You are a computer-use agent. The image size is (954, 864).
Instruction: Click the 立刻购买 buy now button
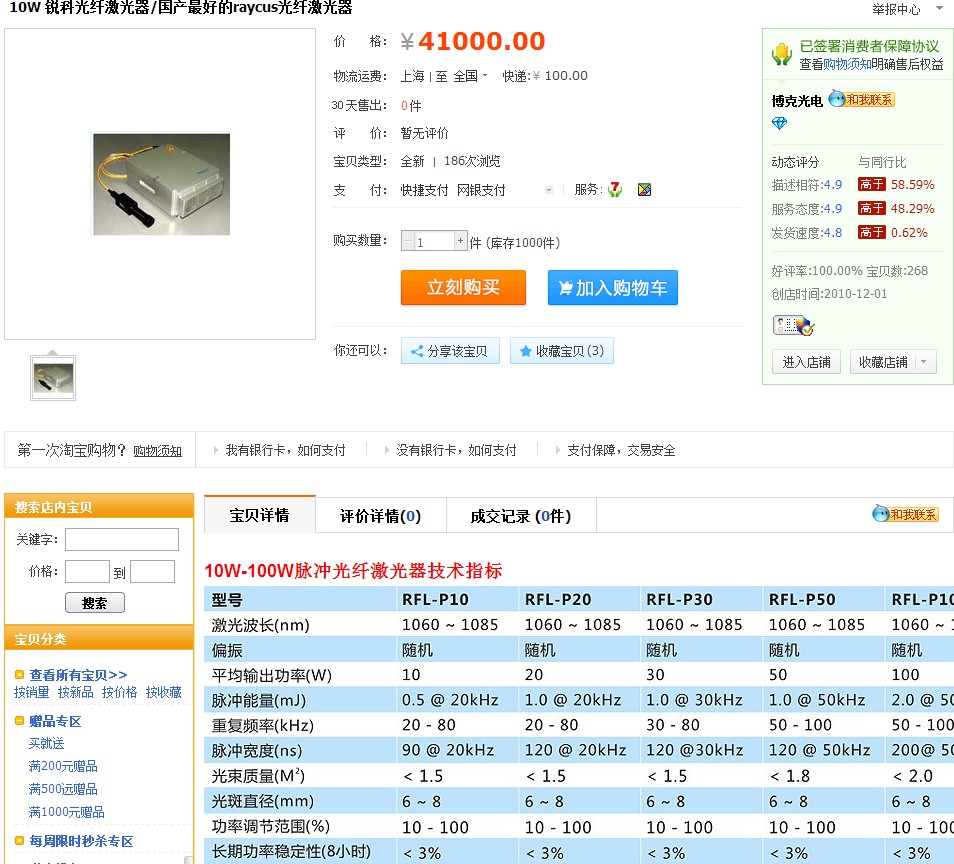pos(463,288)
